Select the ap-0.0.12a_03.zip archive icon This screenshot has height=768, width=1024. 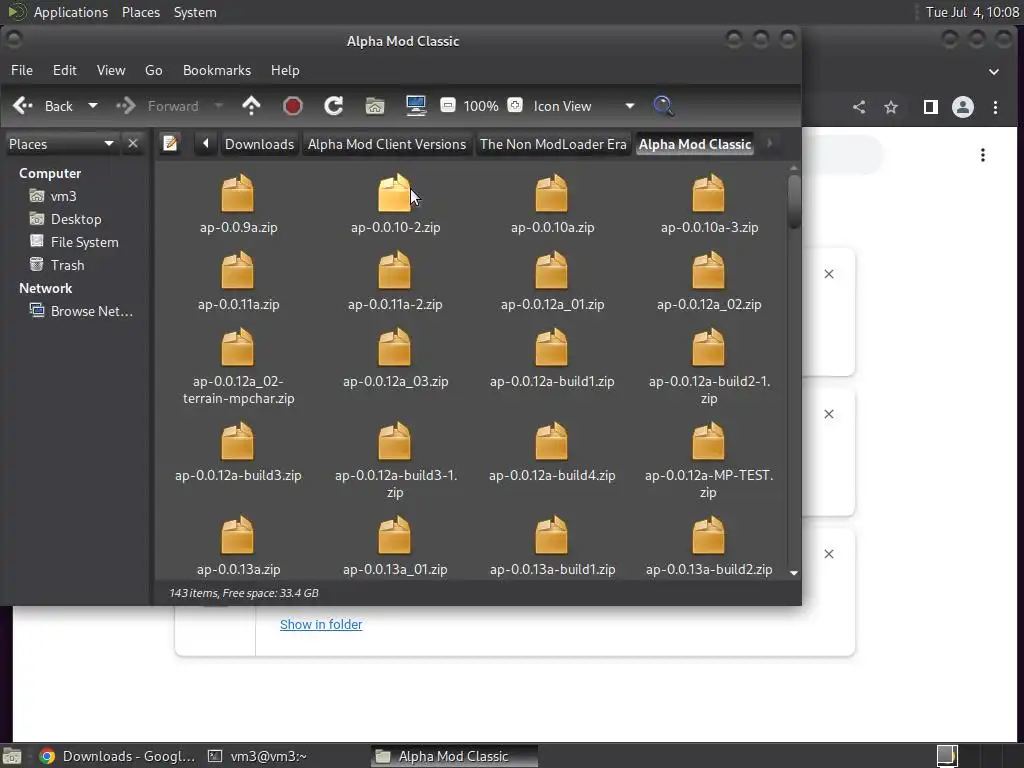coord(394,347)
